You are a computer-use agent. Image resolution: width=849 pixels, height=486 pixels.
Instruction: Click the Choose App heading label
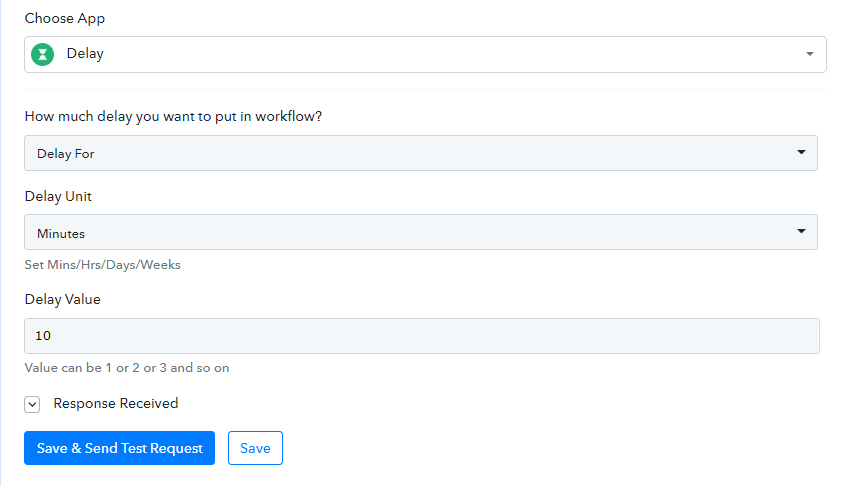64,18
